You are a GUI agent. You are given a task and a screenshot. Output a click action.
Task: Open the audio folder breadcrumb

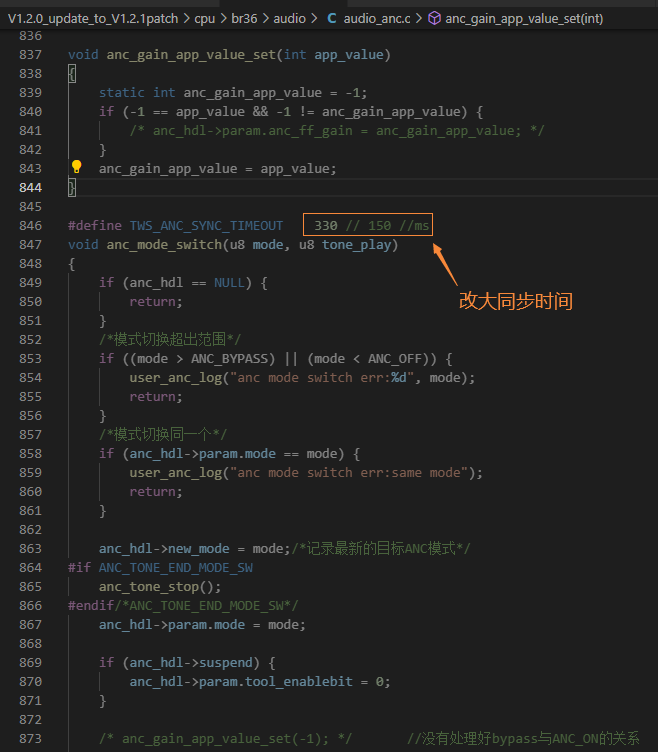pyautogui.click(x=290, y=19)
